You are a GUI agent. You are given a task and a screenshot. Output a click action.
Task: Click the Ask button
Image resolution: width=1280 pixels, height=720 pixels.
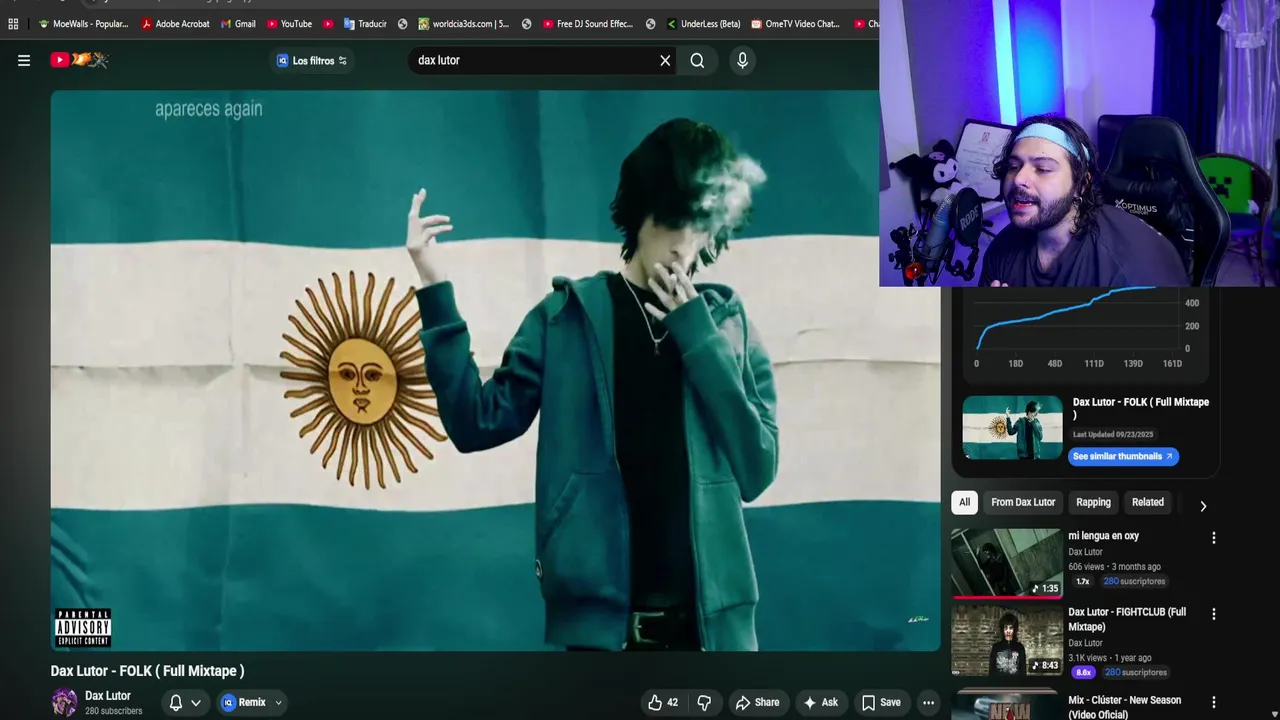click(820, 702)
